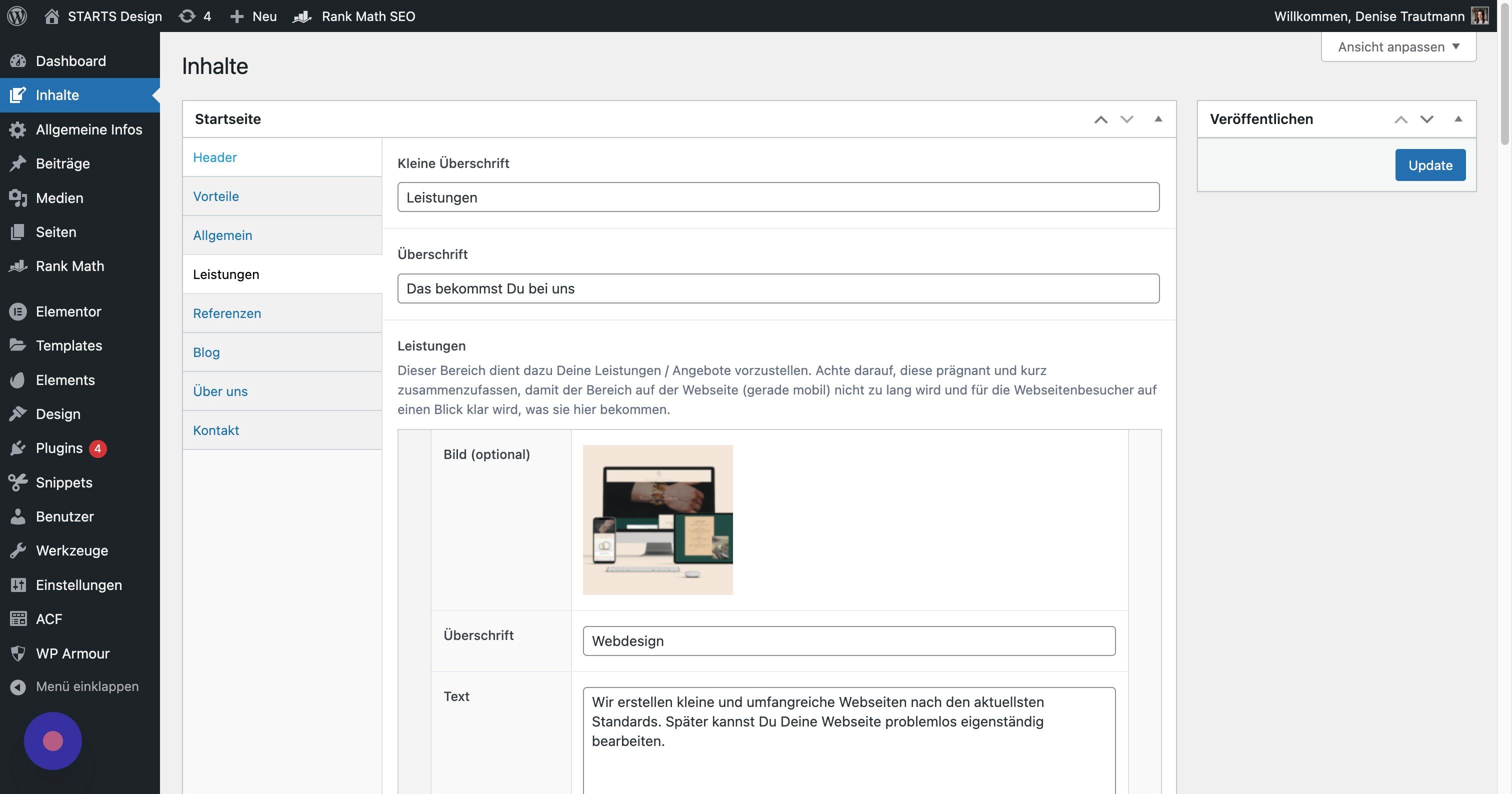Click the purple floating circle button
The image size is (1512, 794).
point(53,740)
